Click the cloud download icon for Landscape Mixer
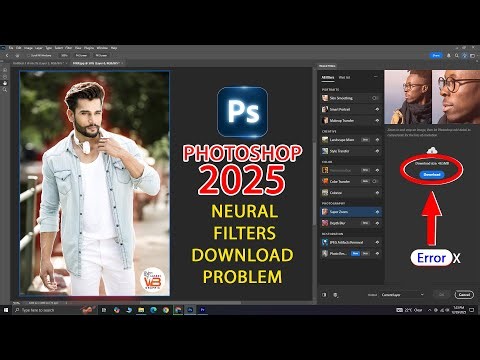The image size is (480, 360). pyautogui.click(x=377, y=140)
